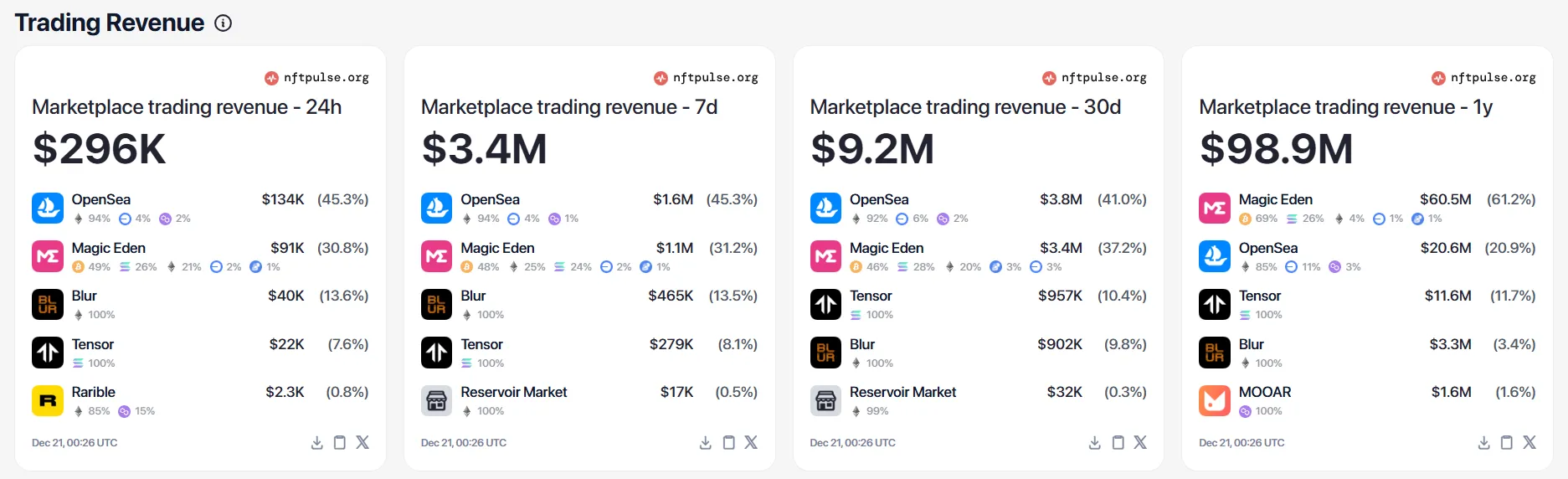Click Reservoir Market in 7d card
The width and height of the screenshot is (1568, 479).
(x=513, y=392)
